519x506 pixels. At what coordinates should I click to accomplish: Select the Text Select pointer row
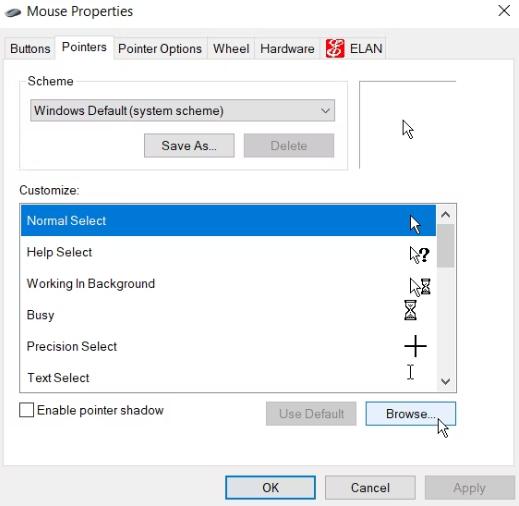click(228, 377)
